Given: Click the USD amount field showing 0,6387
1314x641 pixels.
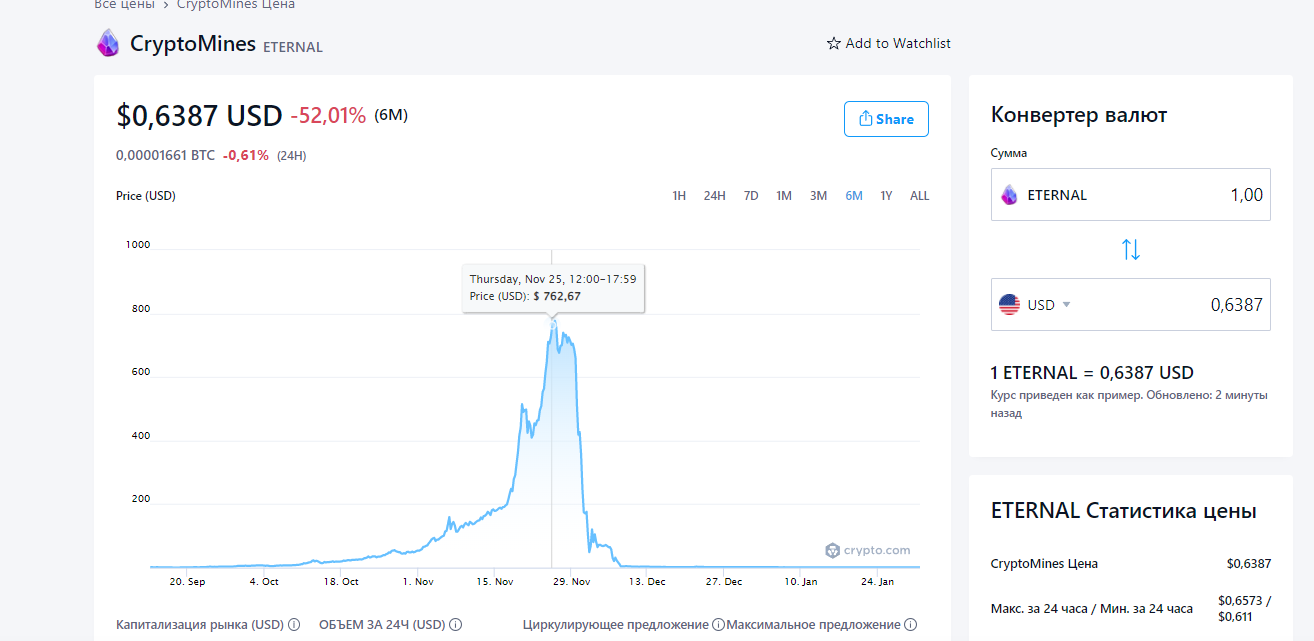Looking at the screenshot, I should [x=1131, y=305].
